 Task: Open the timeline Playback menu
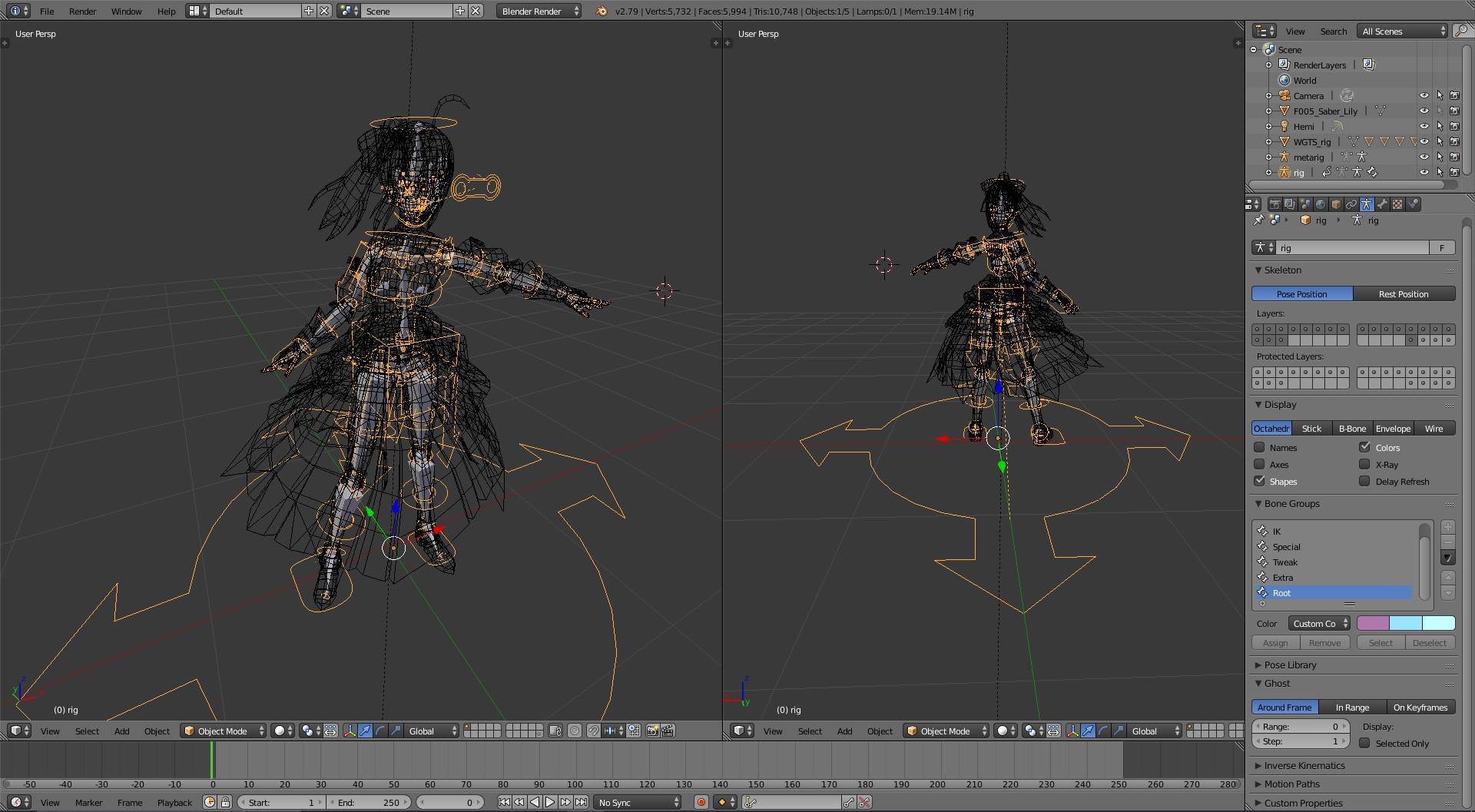pyautogui.click(x=174, y=802)
